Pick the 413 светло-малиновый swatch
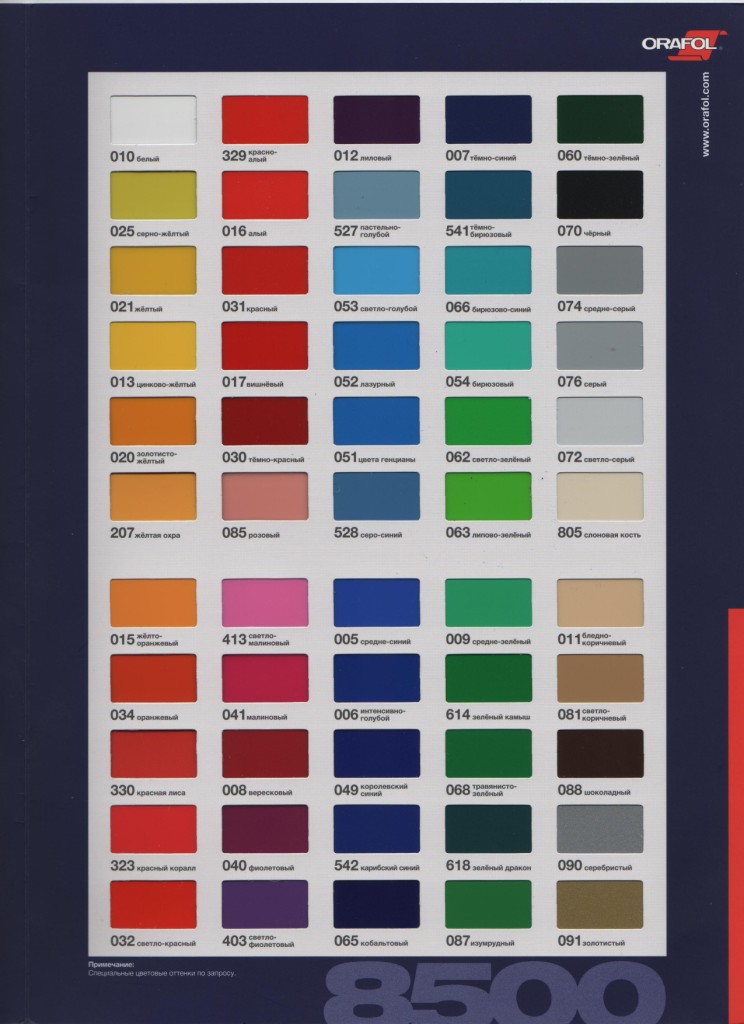Image resolution: width=744 pixels, height=1024 pixels. pyautogui.click(x=264, y=602)
